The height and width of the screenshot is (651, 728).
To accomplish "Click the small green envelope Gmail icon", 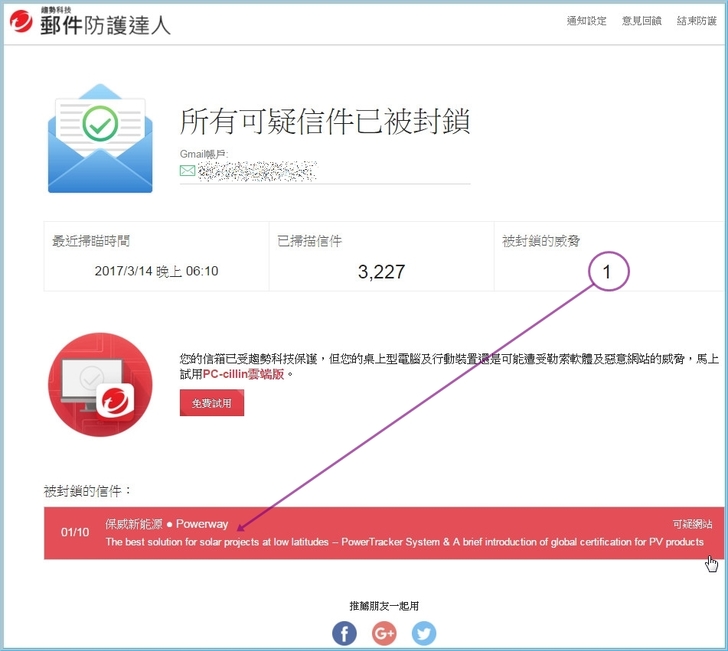I will click(187, 171).
